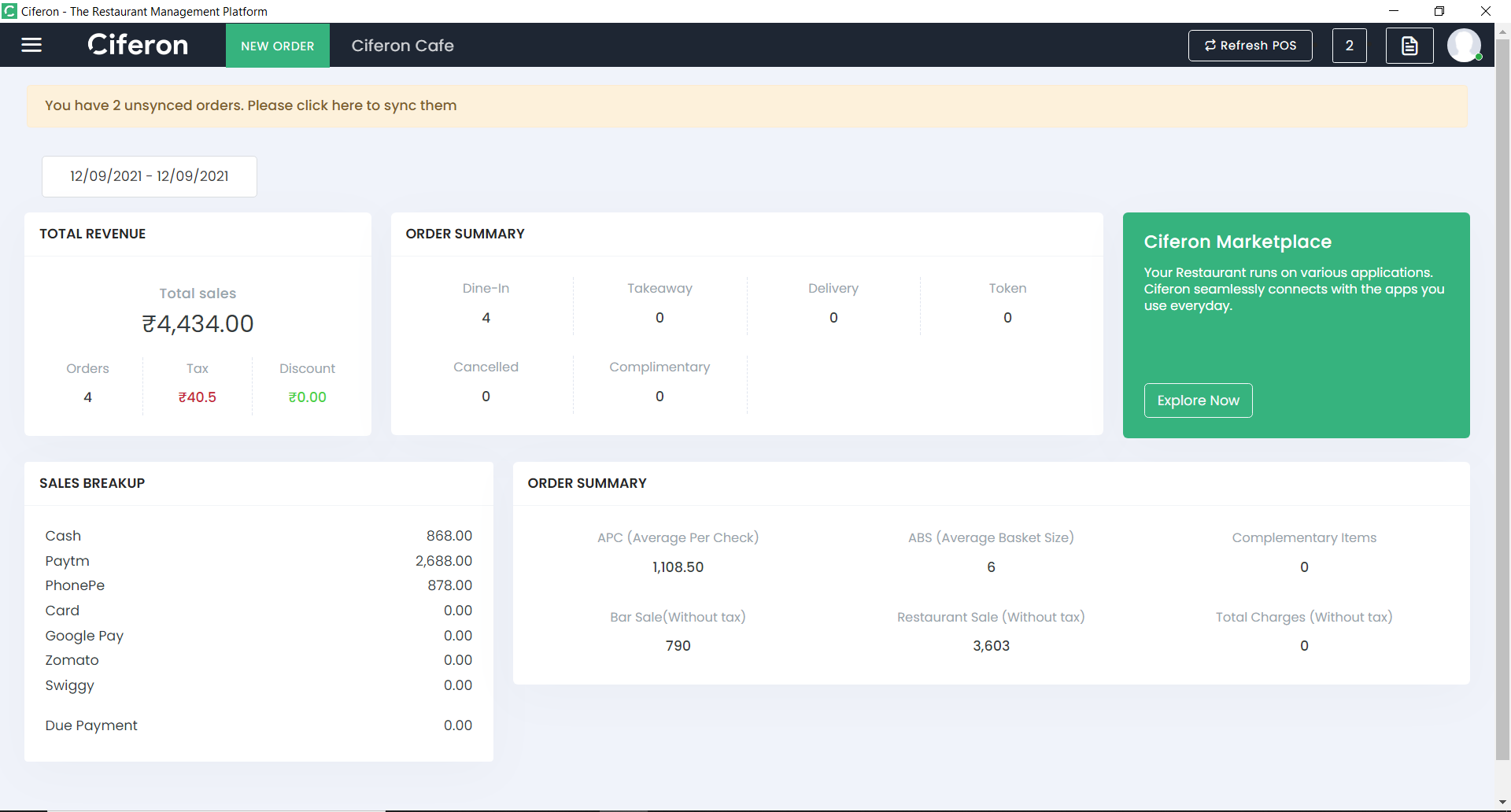
Task: Minimize the Ciferon window
Action: pos(1394,11)
